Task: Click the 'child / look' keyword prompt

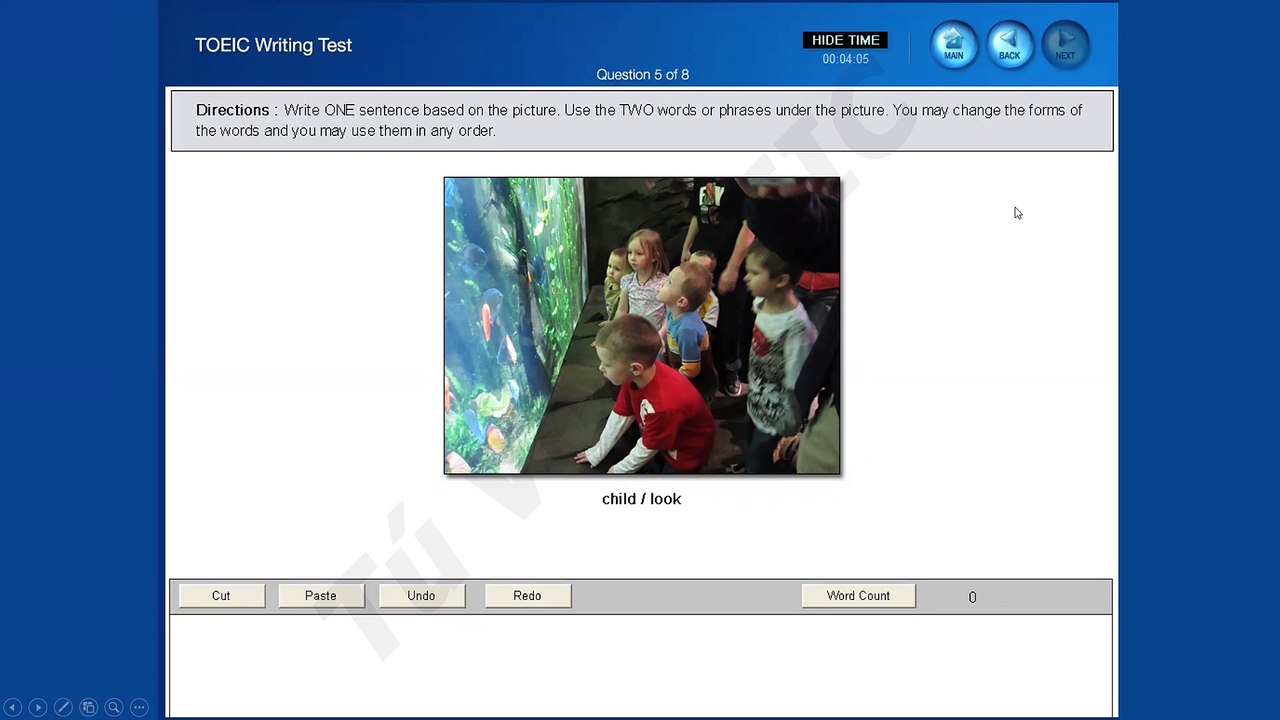Action: coord(641,499)
